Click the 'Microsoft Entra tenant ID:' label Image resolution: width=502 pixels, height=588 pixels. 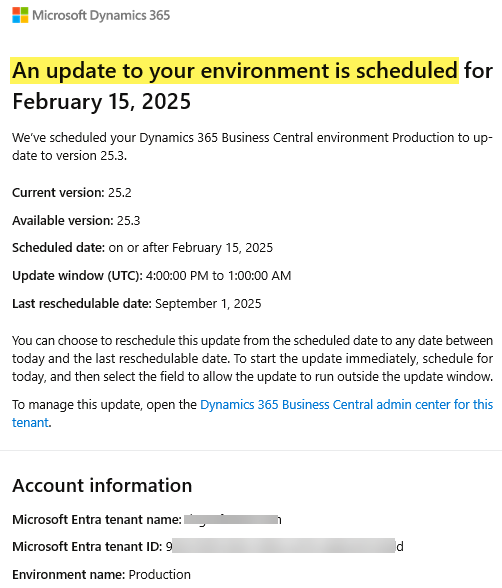click(x=87, y=546)
